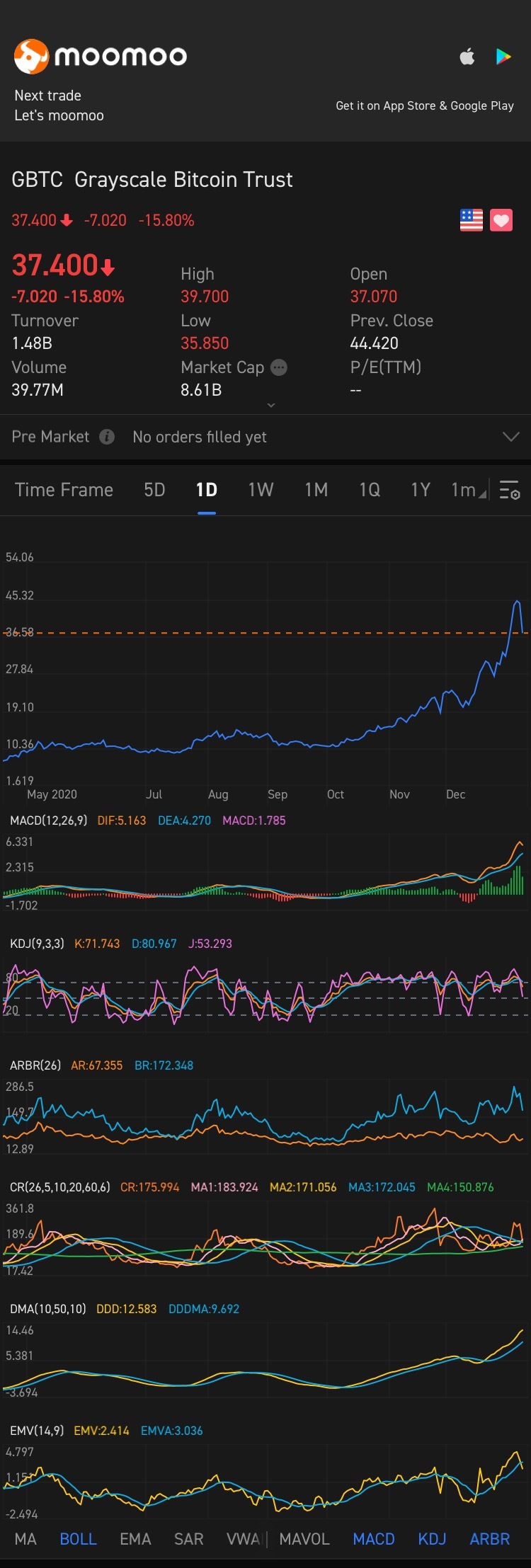This screenshot has height=1568, width=531.
Task: Toggle the MAVOL indicator
Action: (x=304, y=1539)
